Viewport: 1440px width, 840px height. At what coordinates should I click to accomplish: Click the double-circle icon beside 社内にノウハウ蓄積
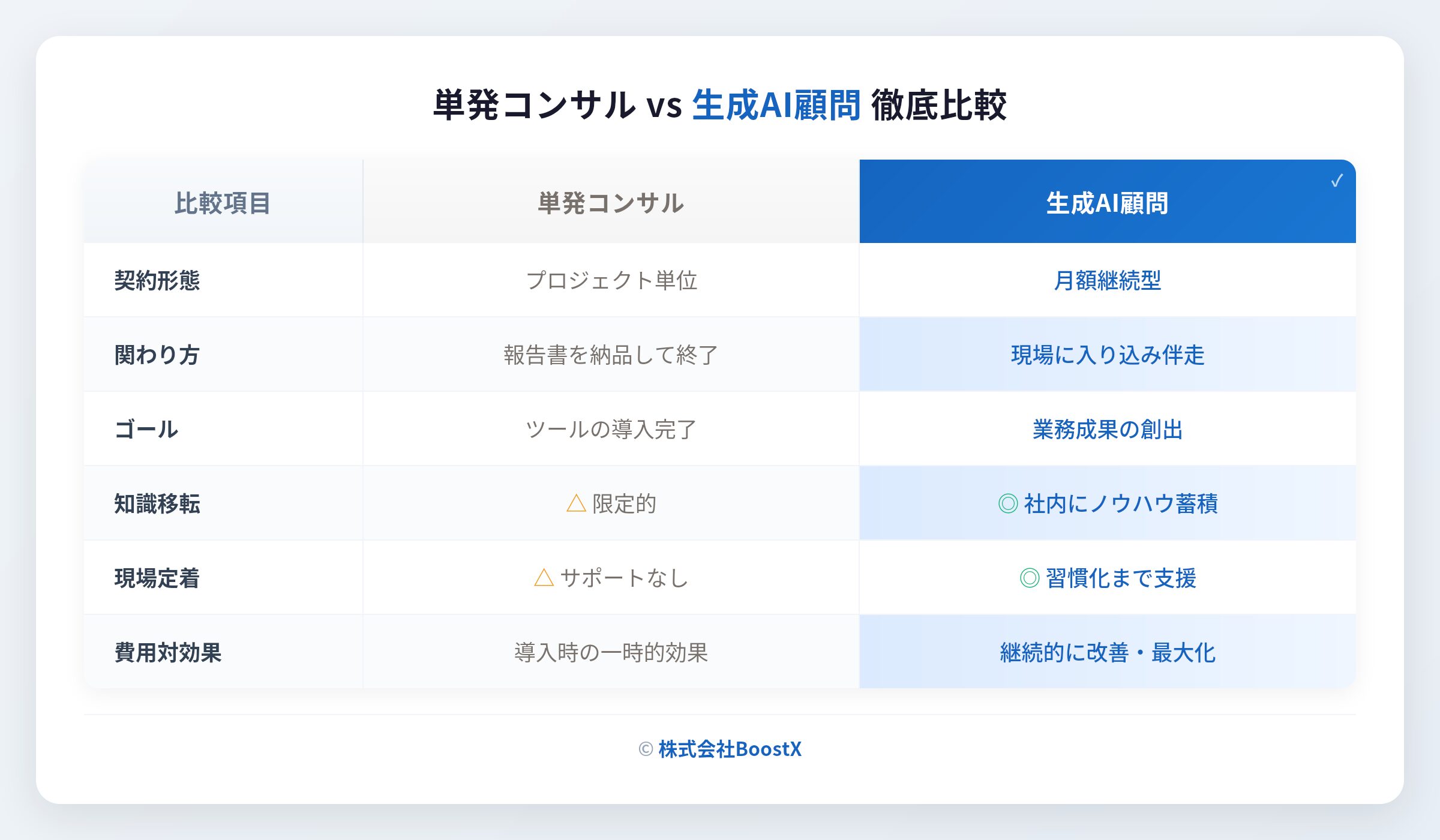pos(1008,503)
